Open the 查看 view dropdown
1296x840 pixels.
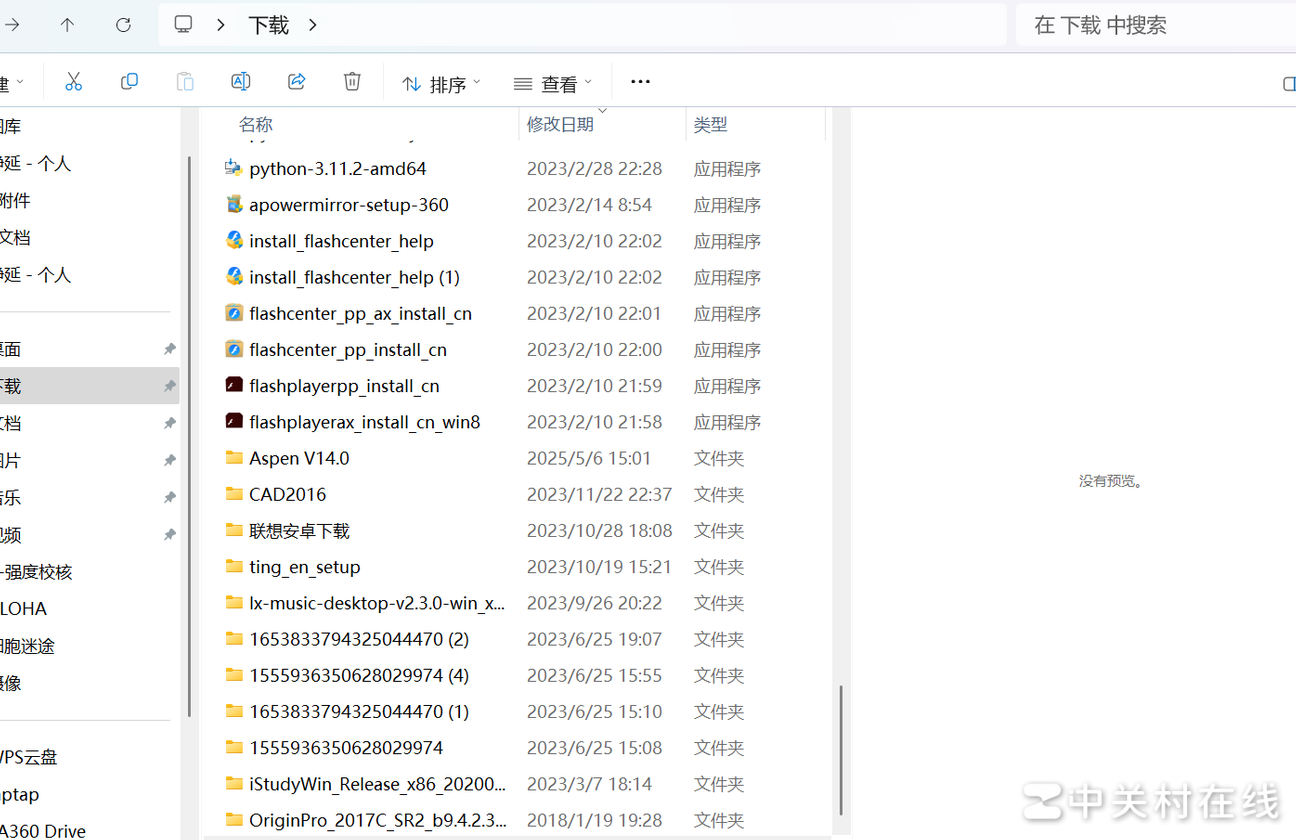point(552,84)
